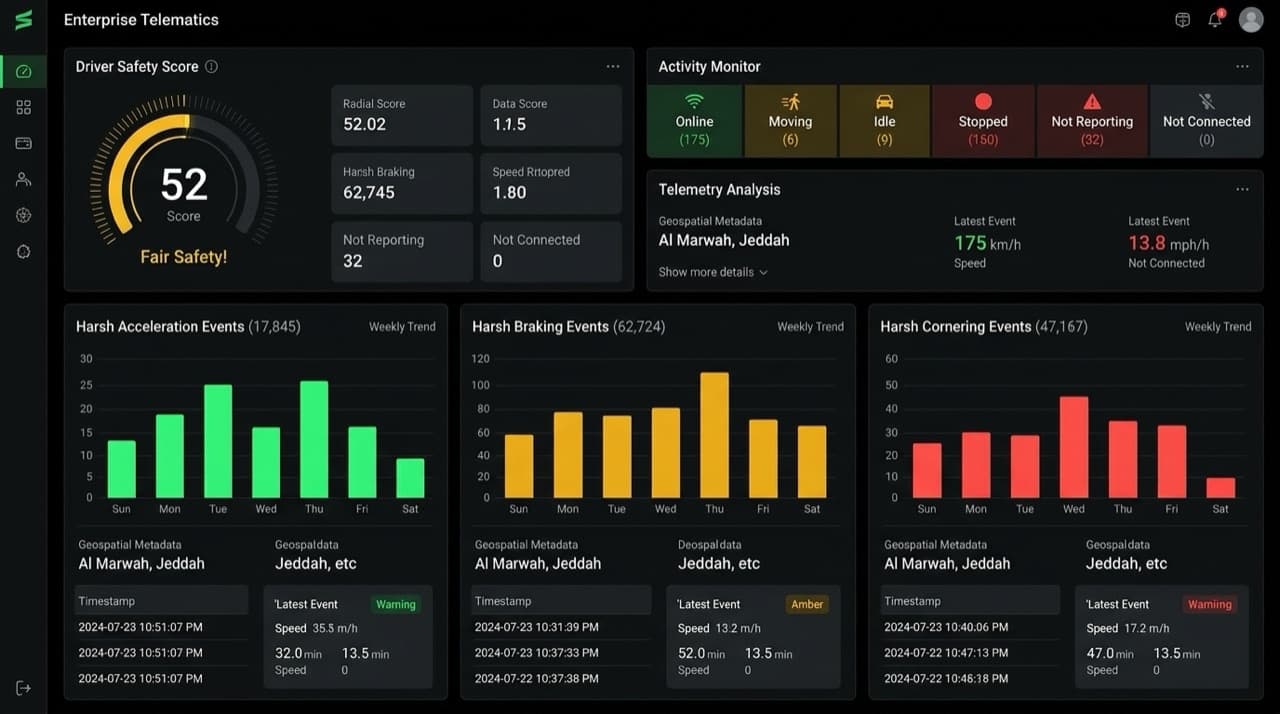Click the Thu bar in Harsh Braking chart
The height and width of the screenshot is (714, 1280).
[714, 435]
